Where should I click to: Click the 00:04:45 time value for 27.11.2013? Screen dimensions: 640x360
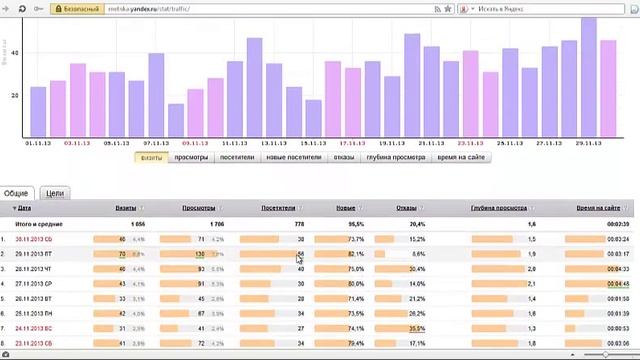(x=618, y=284)
